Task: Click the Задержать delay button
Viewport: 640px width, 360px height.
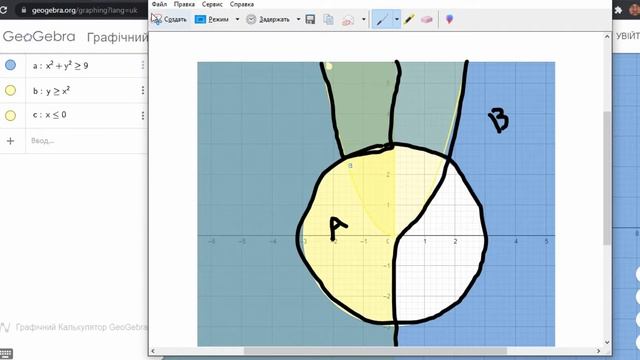Action: (268, 19)
